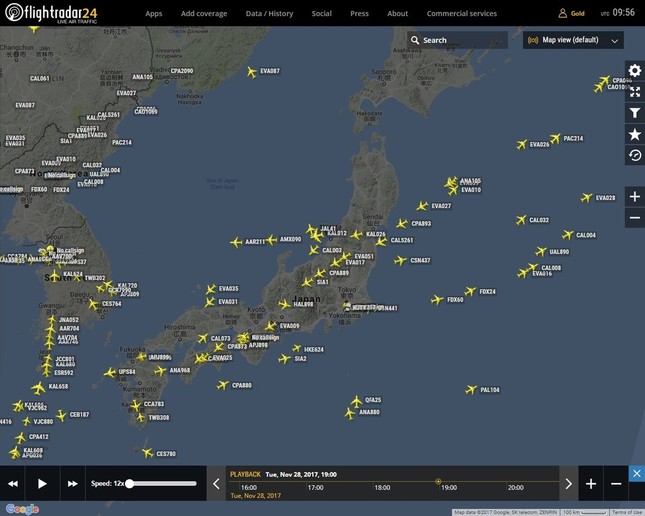Open the Commercial services menu
645x516 pixels.
pyautogui.click(x=461, y=14)
